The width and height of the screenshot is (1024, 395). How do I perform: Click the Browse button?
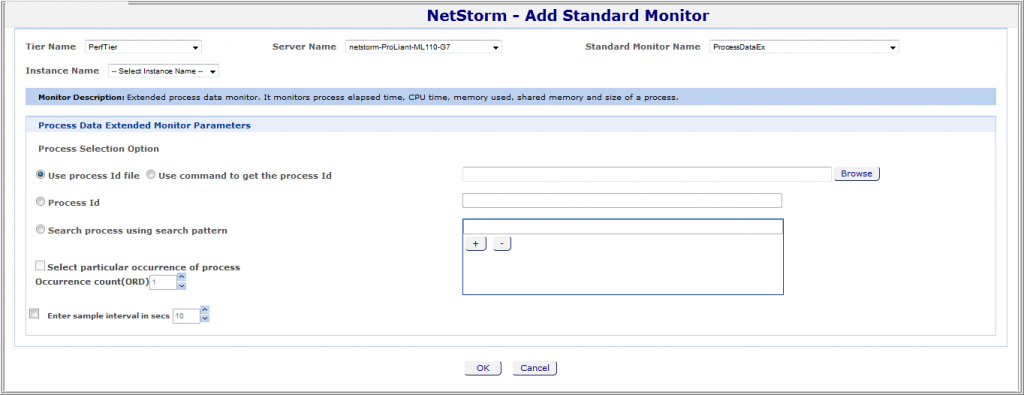click(x=857, y=174)
